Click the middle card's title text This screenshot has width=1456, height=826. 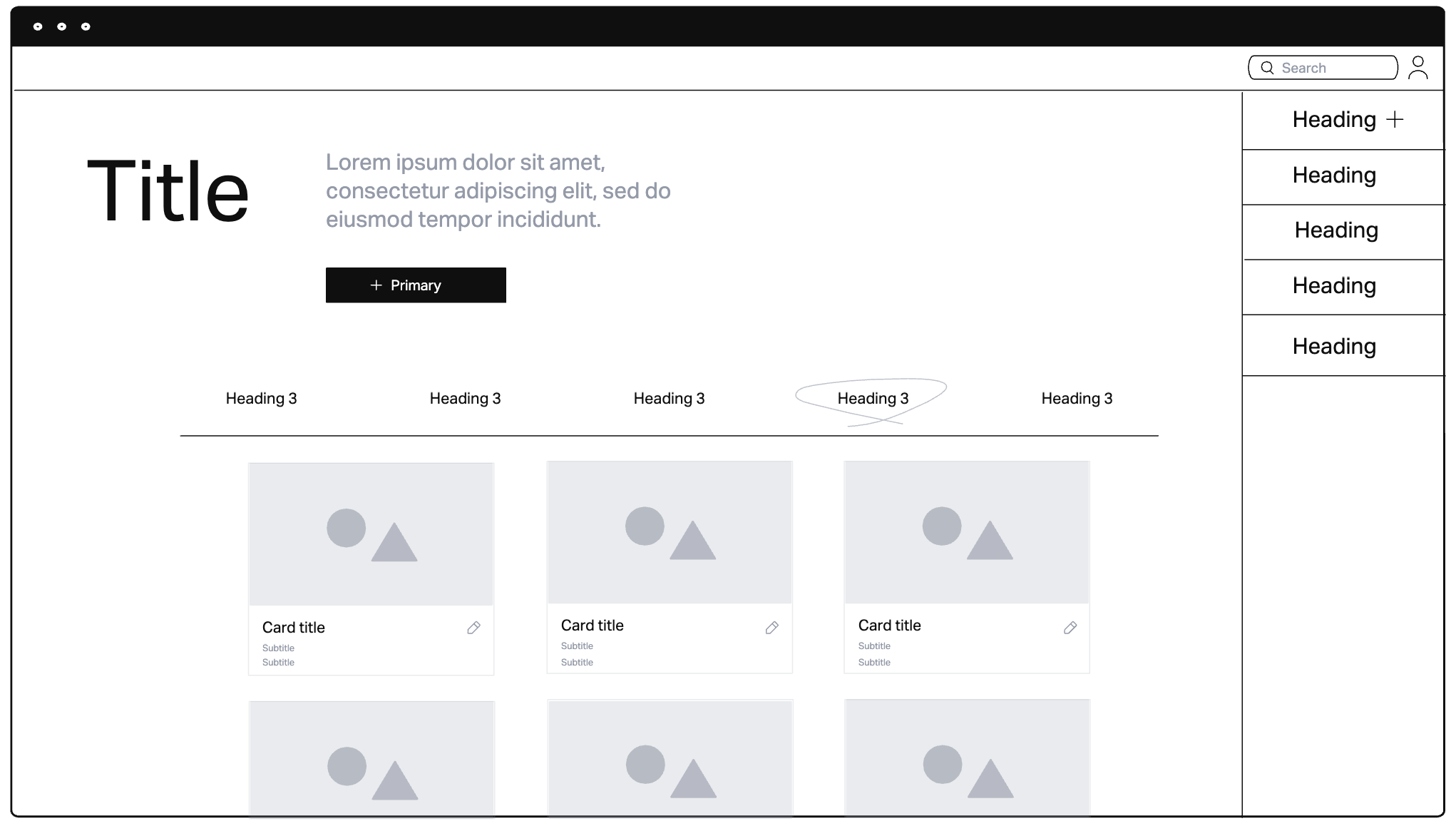click(x=592, y=626)
